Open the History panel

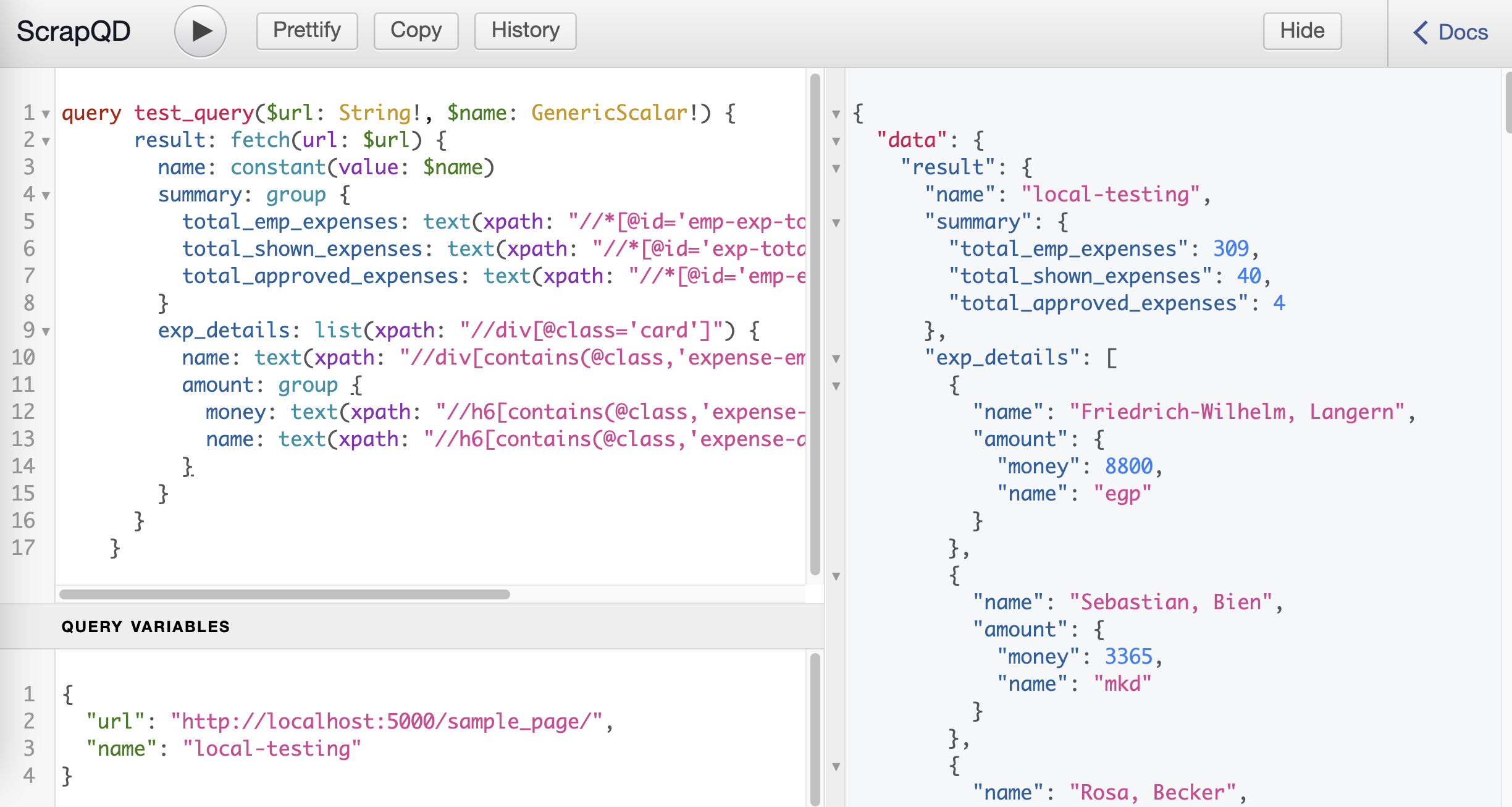525,31
